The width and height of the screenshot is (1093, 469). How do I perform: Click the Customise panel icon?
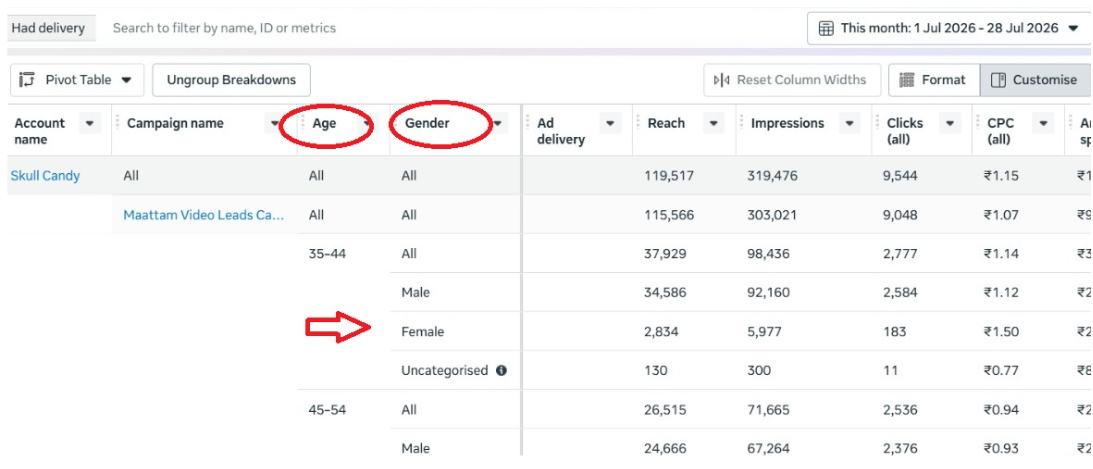point(998,80)
